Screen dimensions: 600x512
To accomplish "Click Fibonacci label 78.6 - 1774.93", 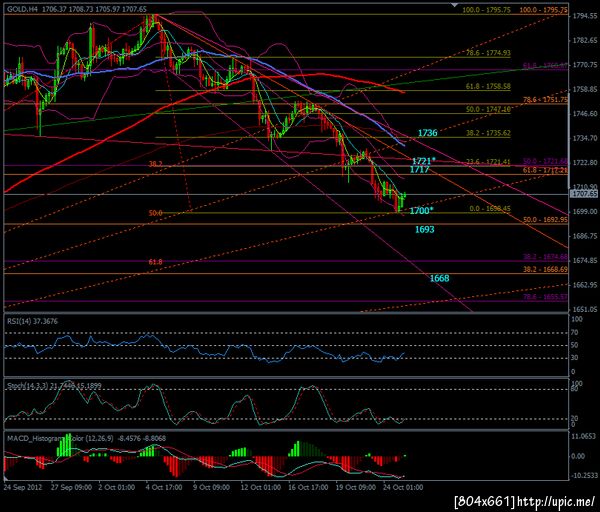I will [x=488, y=53].
